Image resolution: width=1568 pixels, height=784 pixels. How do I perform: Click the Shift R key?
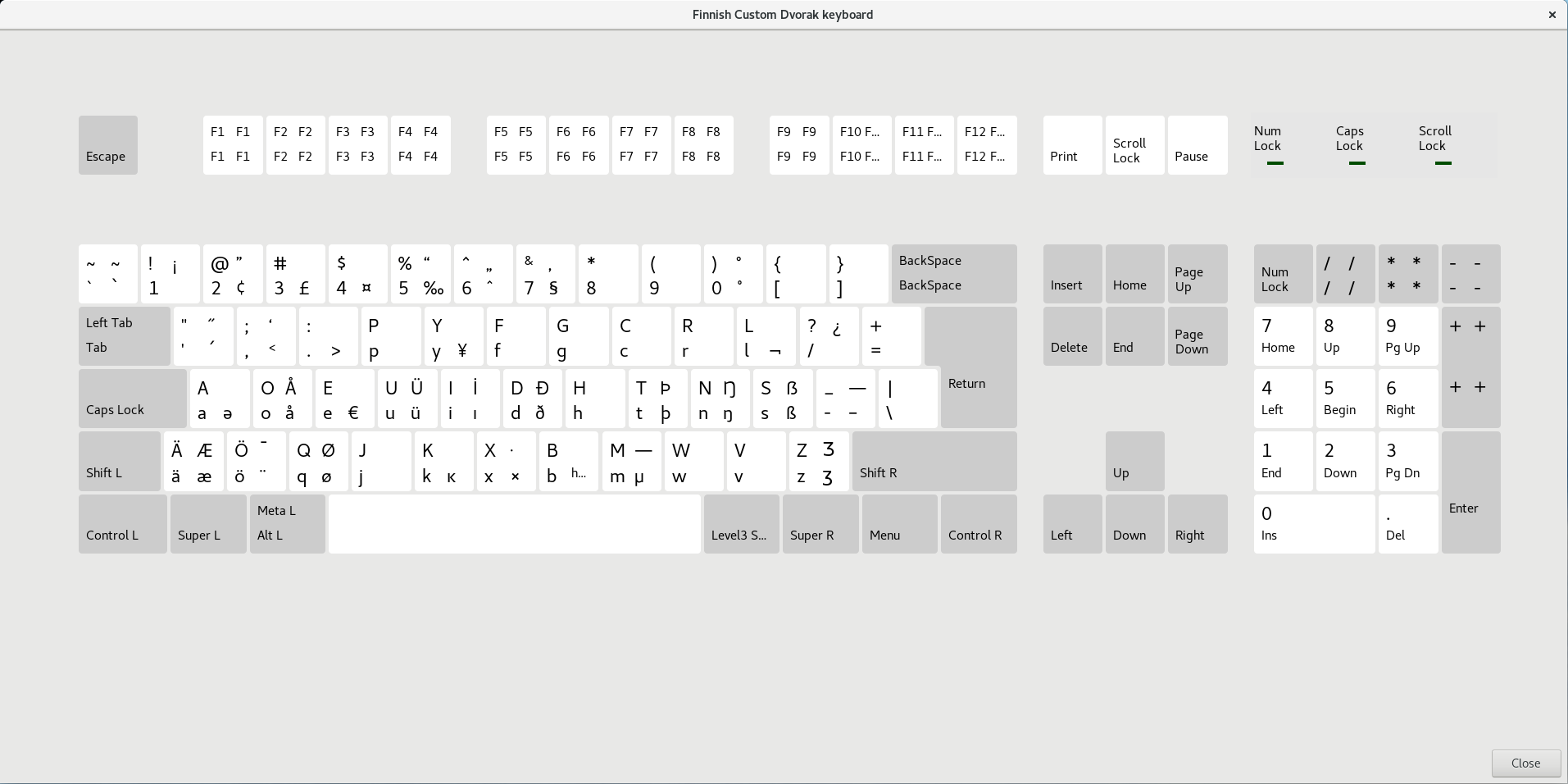pyautogui.click(x=934, y=461)
